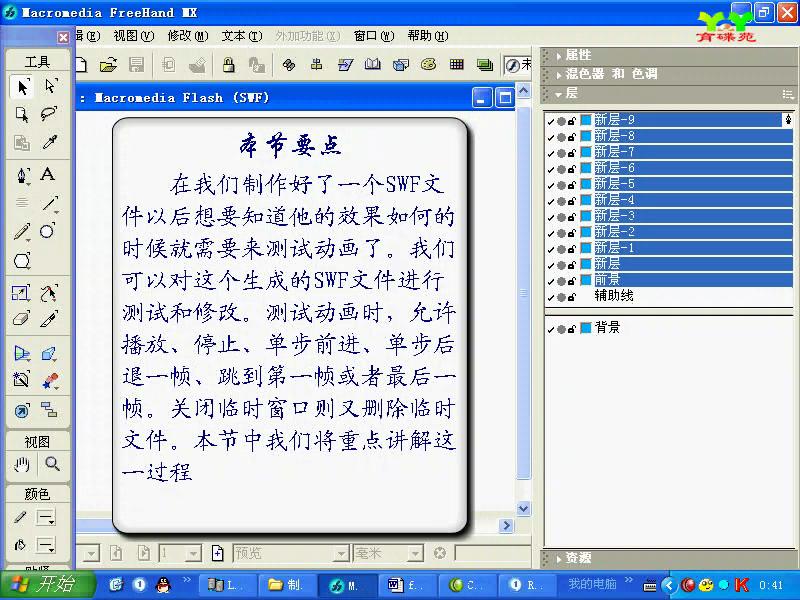Open the Library book icon
Image resolution: width=800 pixels, height=600 pixels.
(372, 65)
